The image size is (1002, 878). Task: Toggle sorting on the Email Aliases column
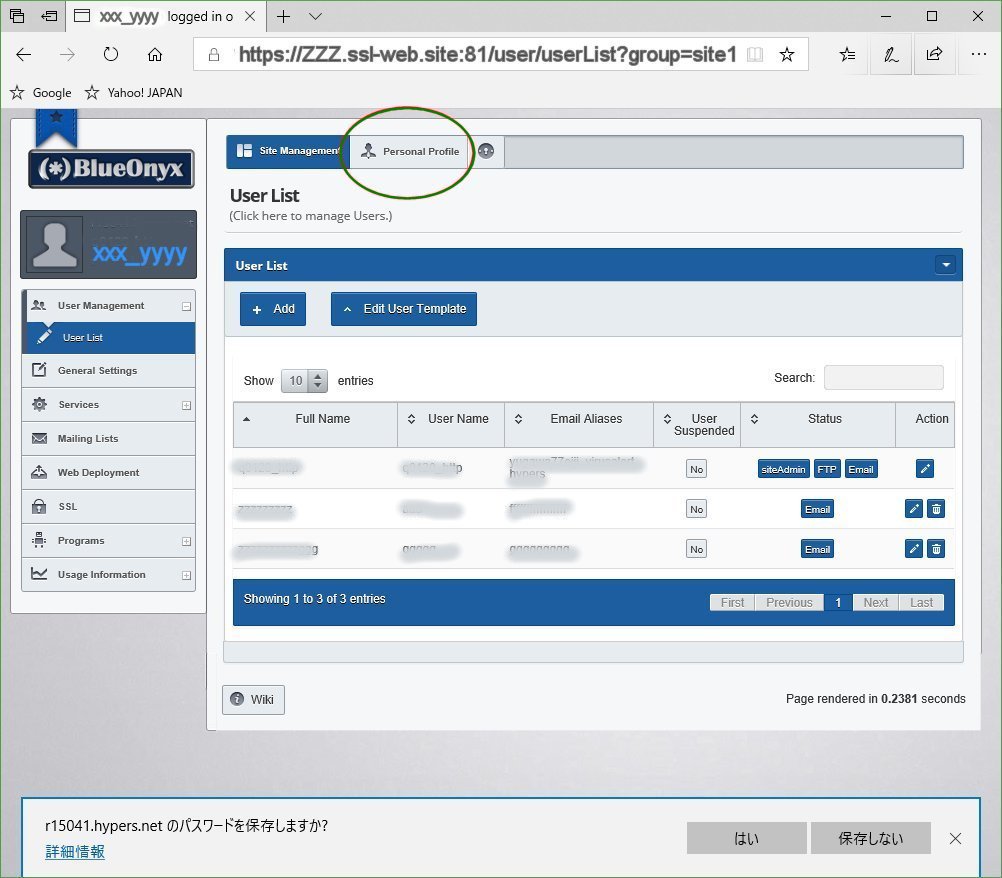517,418
